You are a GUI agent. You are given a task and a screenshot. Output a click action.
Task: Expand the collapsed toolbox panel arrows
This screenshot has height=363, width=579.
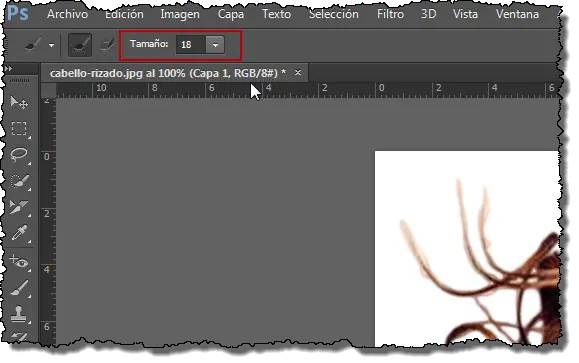tap(8, 69)
